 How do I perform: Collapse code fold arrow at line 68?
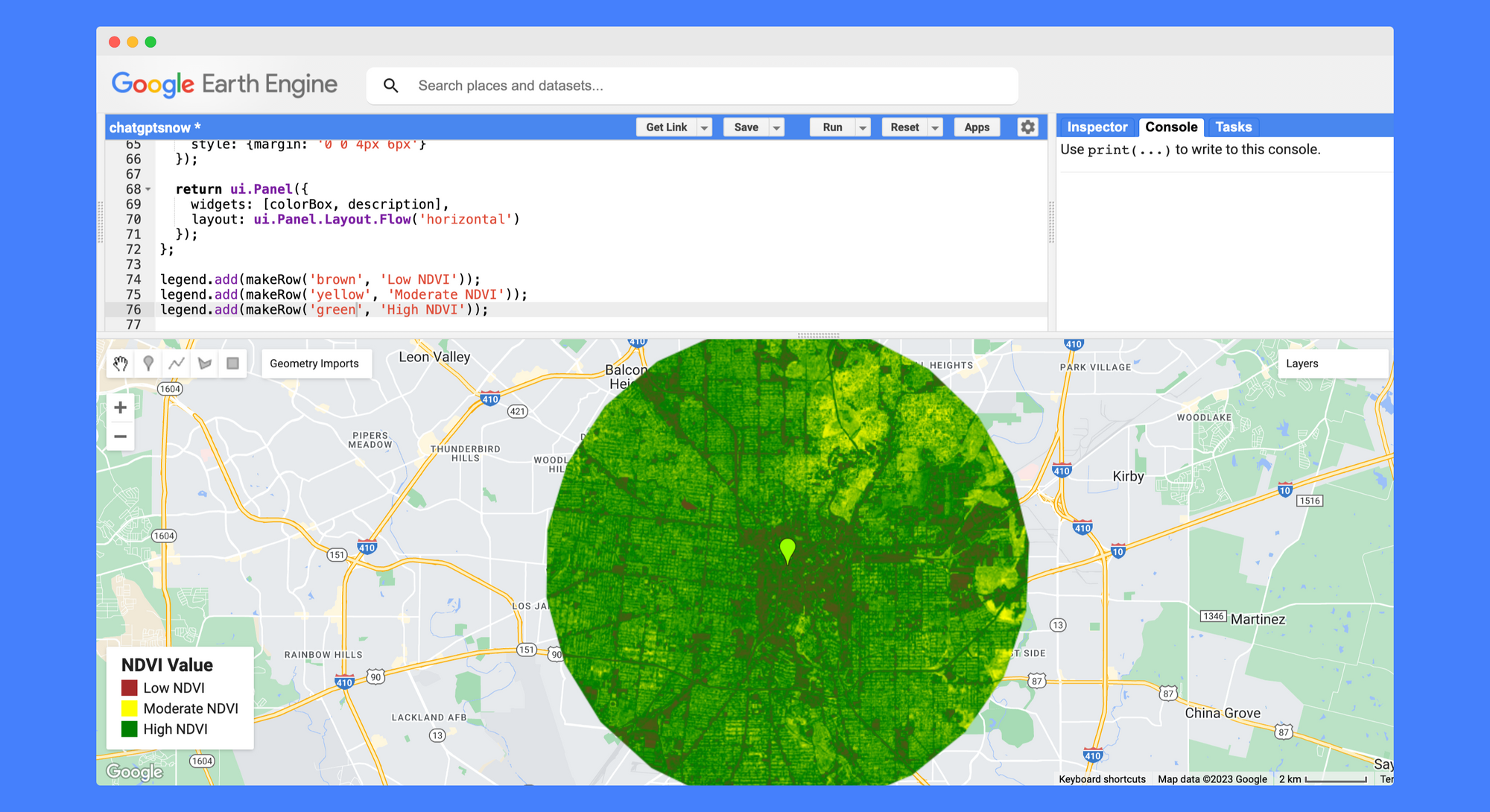coord(148,189)
